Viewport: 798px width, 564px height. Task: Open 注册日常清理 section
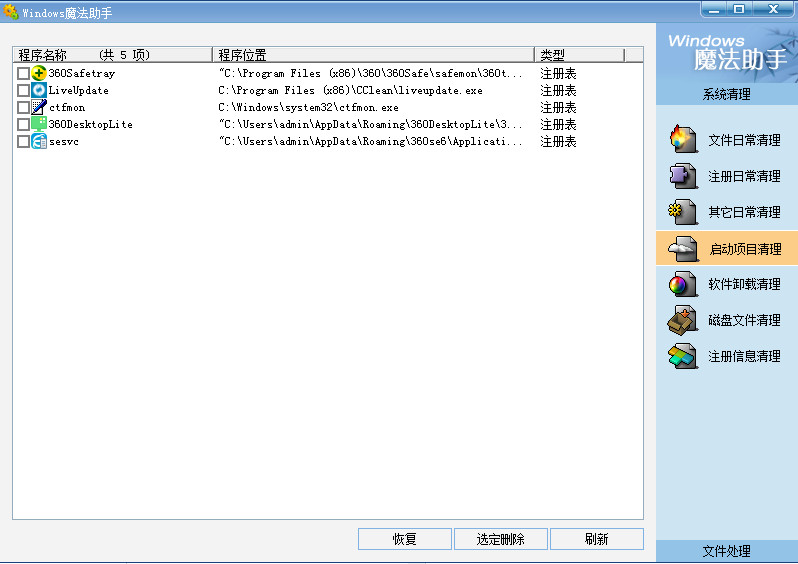click(x=727, y=176)
